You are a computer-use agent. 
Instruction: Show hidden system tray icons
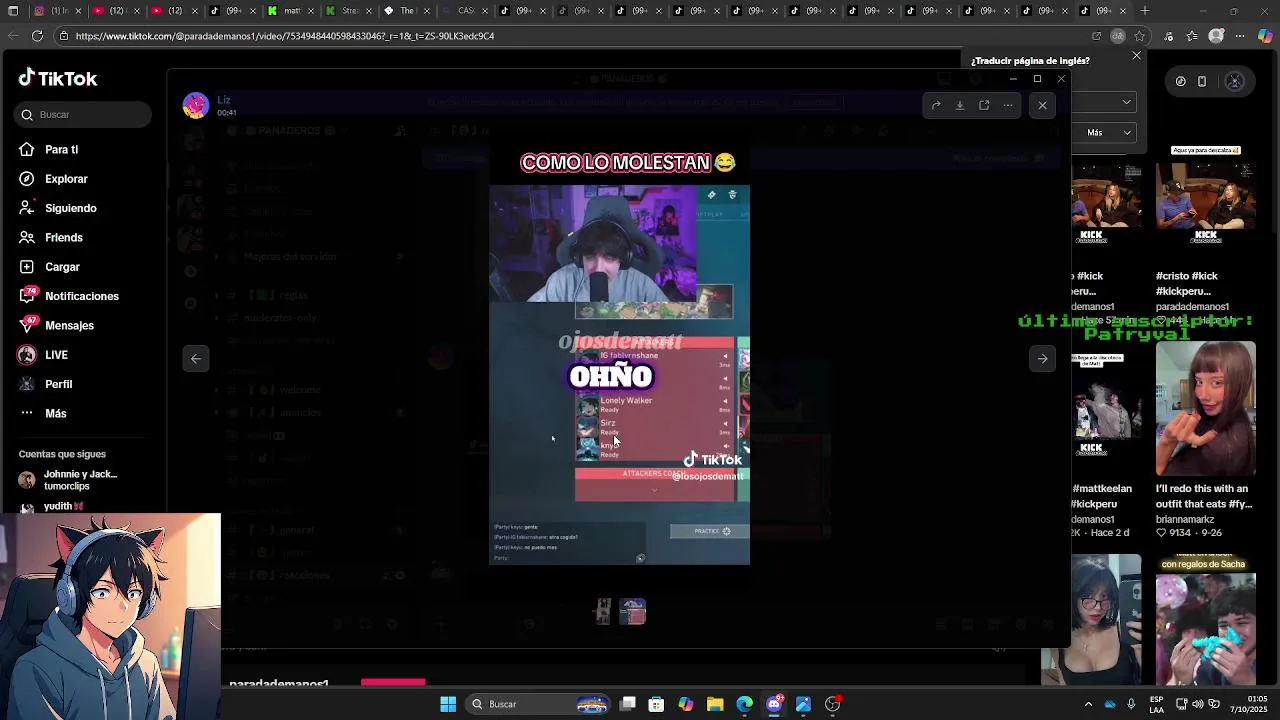(1088, 704)
